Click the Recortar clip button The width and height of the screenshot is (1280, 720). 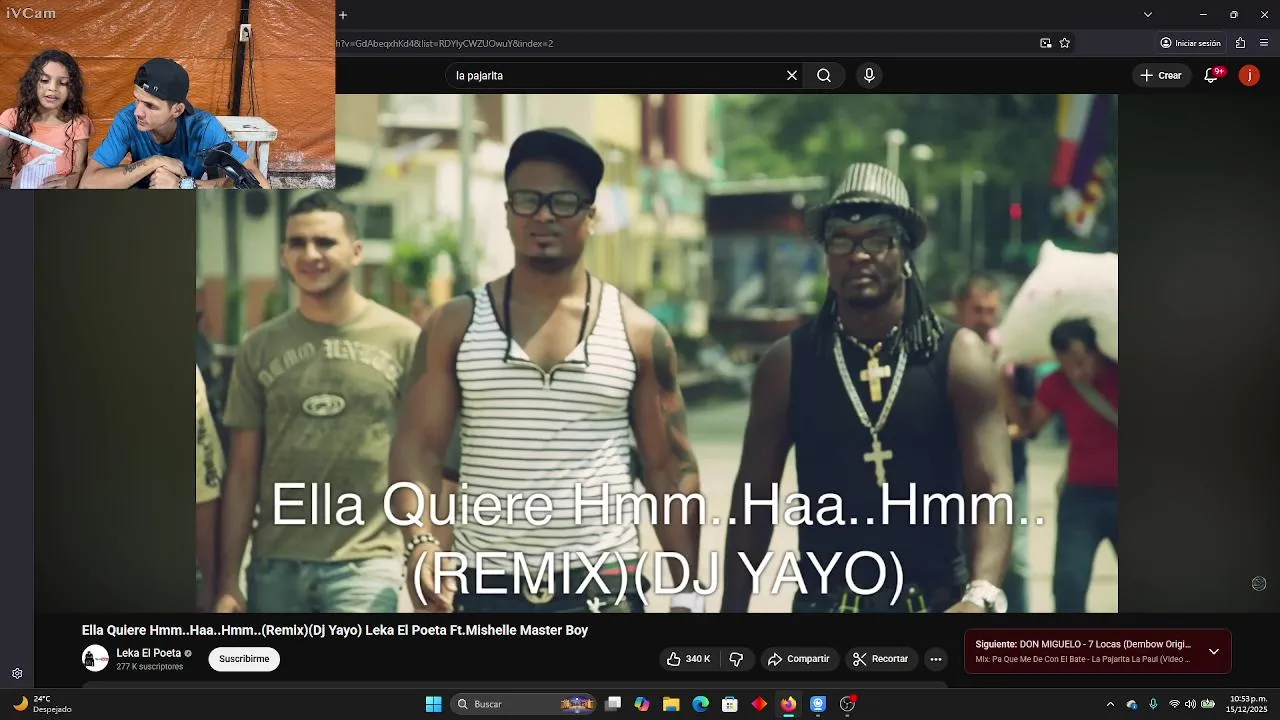(881, 659)
